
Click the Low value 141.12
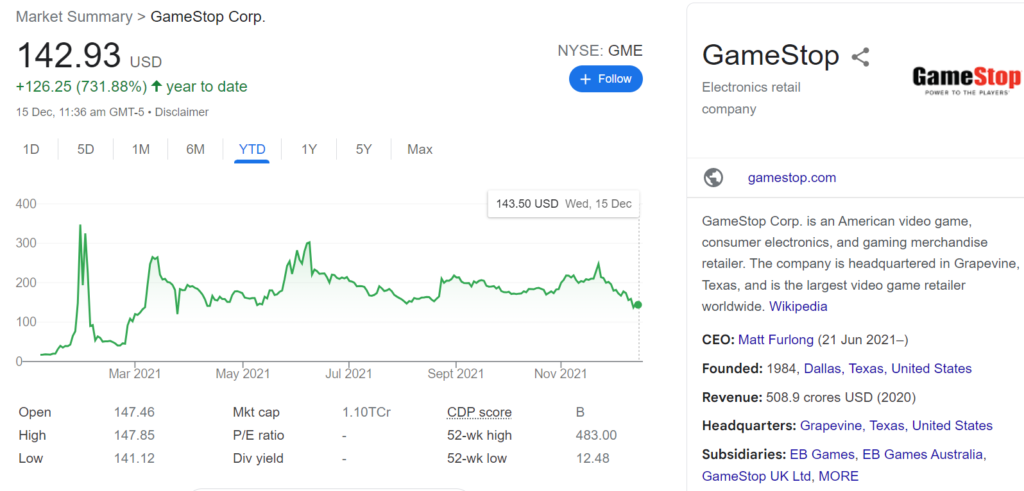click(x=134, y=458)
